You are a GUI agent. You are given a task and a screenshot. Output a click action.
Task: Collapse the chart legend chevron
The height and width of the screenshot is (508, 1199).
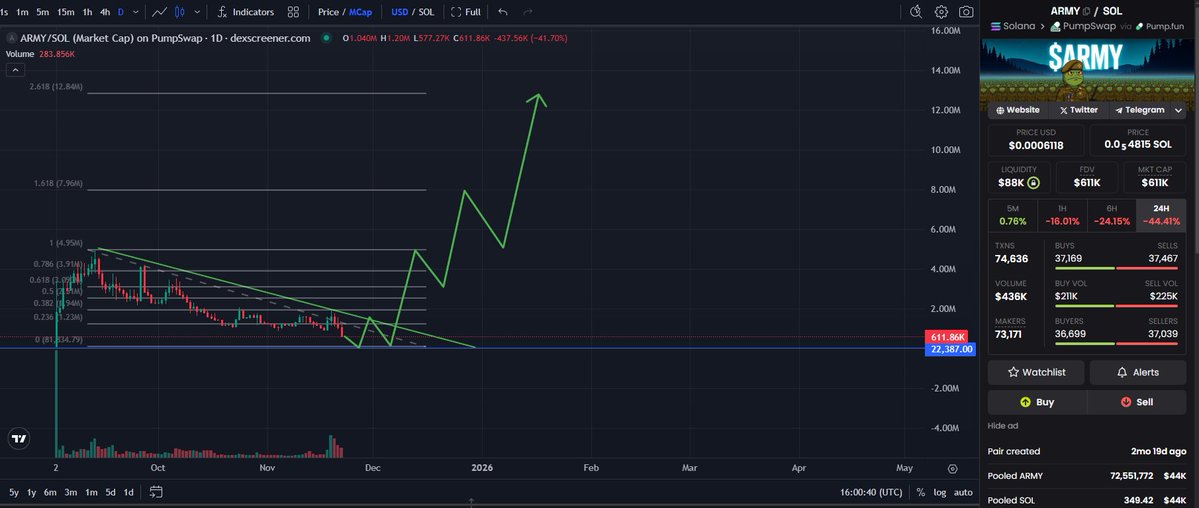(14, 70)
